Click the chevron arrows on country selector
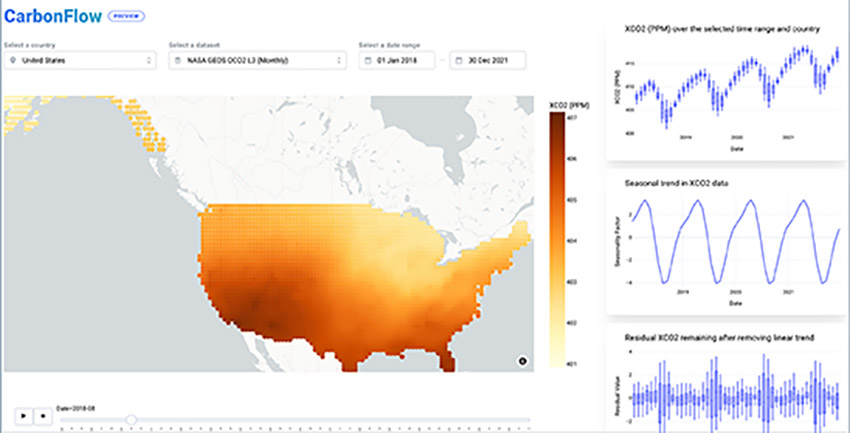This screenshot has width=850, height=433. 149,61
